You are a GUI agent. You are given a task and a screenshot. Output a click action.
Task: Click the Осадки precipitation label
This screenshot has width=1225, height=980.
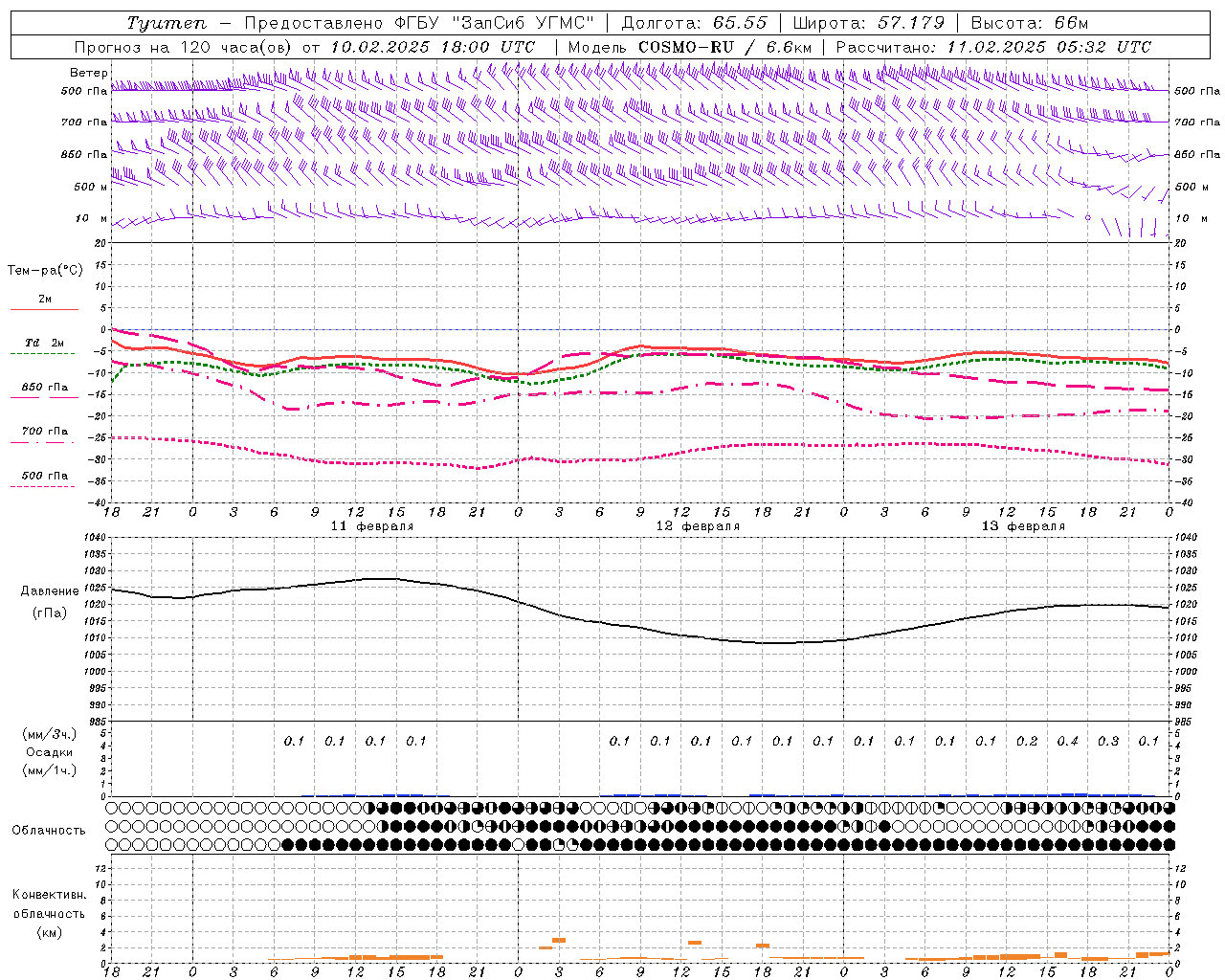tap(50, 752)
